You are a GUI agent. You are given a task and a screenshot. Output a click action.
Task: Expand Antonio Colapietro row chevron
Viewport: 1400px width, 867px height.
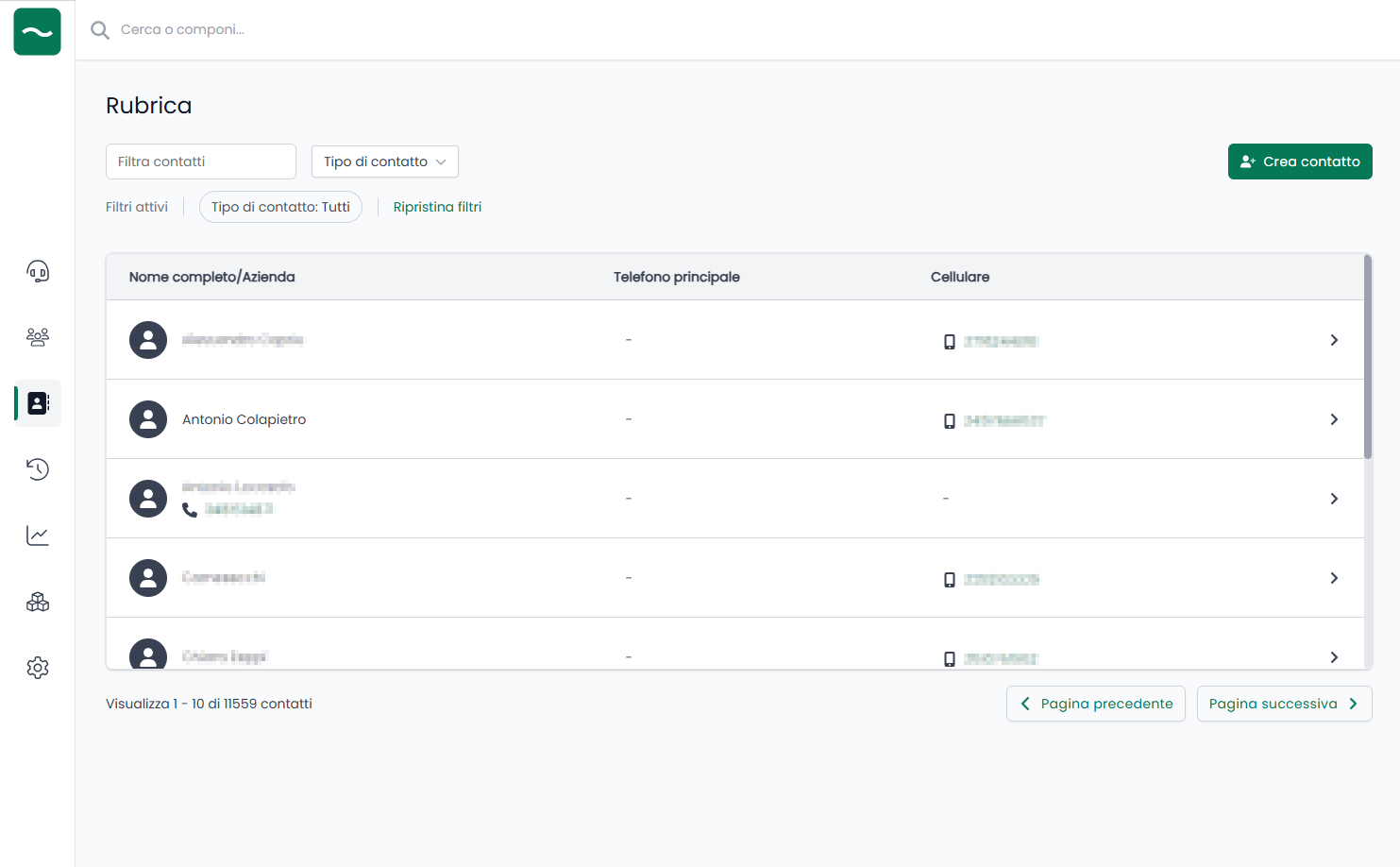(1333, 419)
